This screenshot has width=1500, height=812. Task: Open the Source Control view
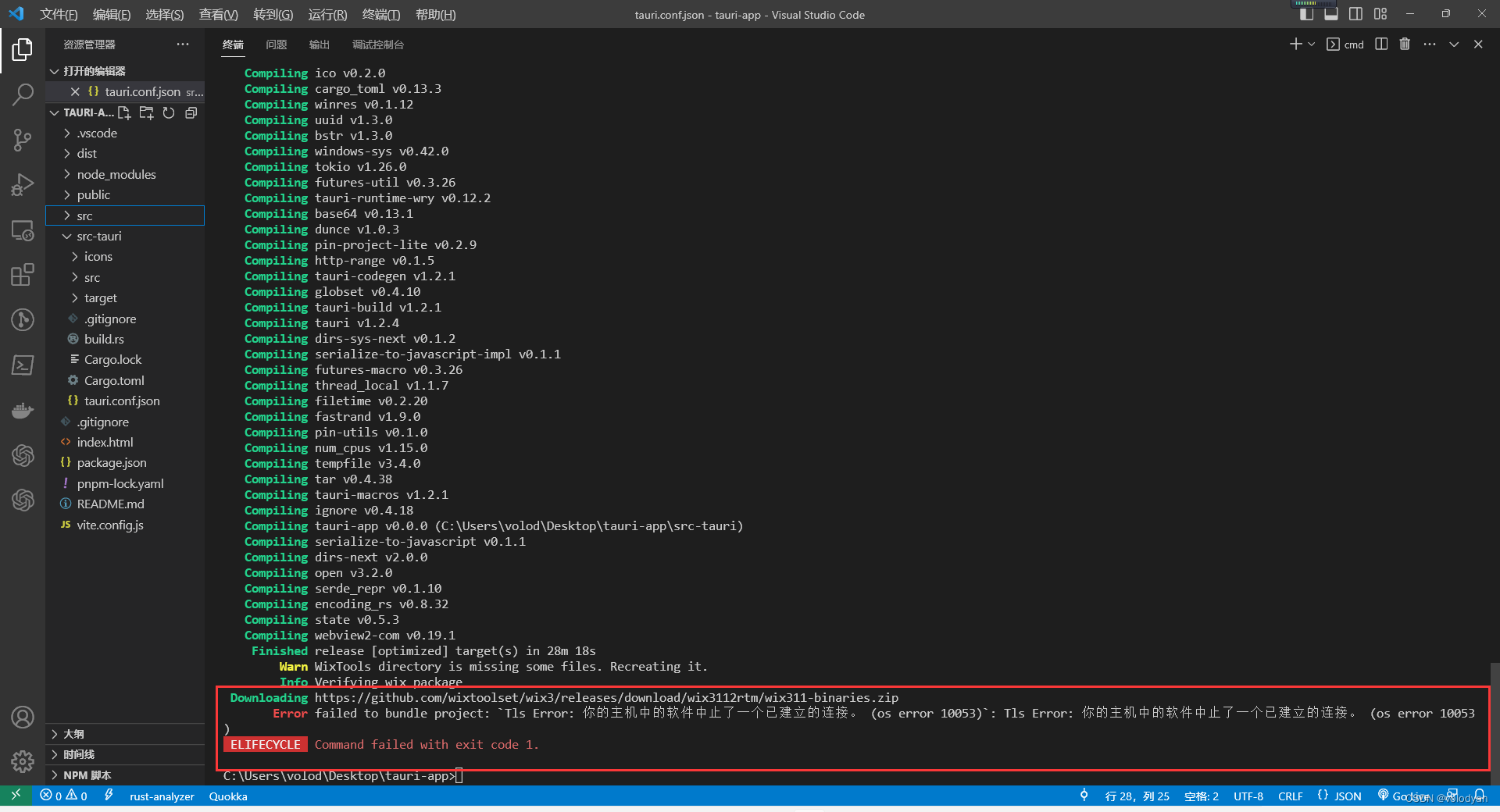click(x=23, y=141)
